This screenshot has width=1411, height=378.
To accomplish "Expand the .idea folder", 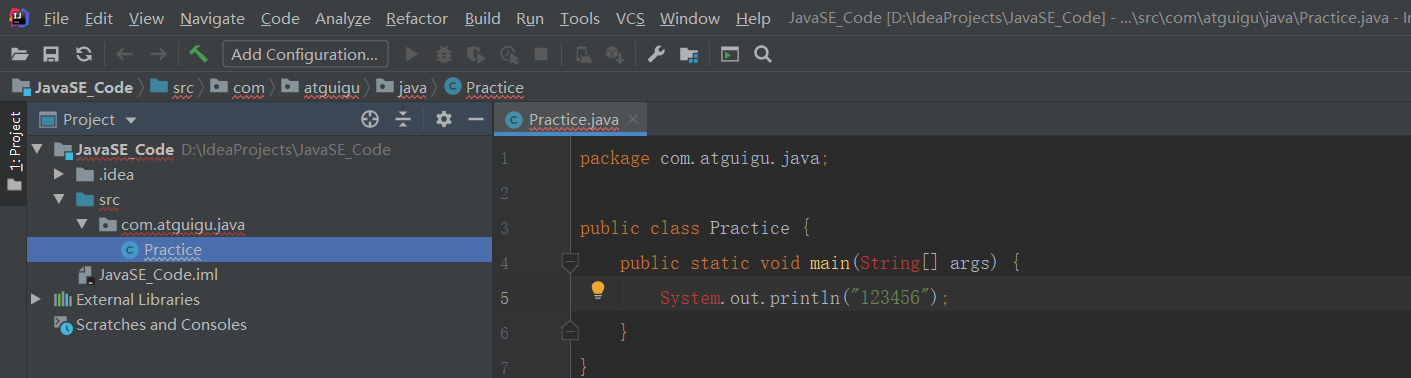I will (60, 174).
